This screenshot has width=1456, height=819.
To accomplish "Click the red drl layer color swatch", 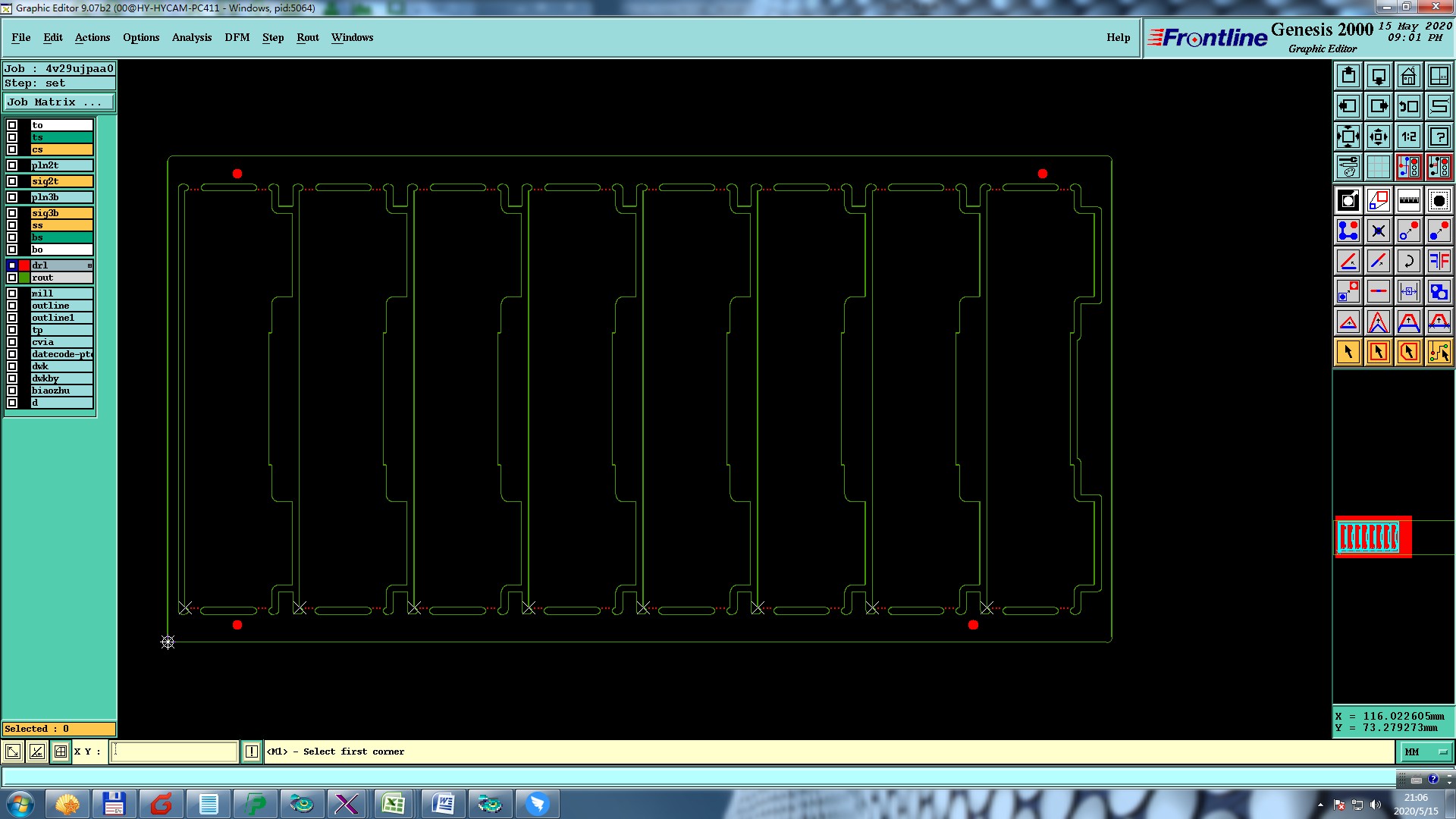I will [24, 265].
